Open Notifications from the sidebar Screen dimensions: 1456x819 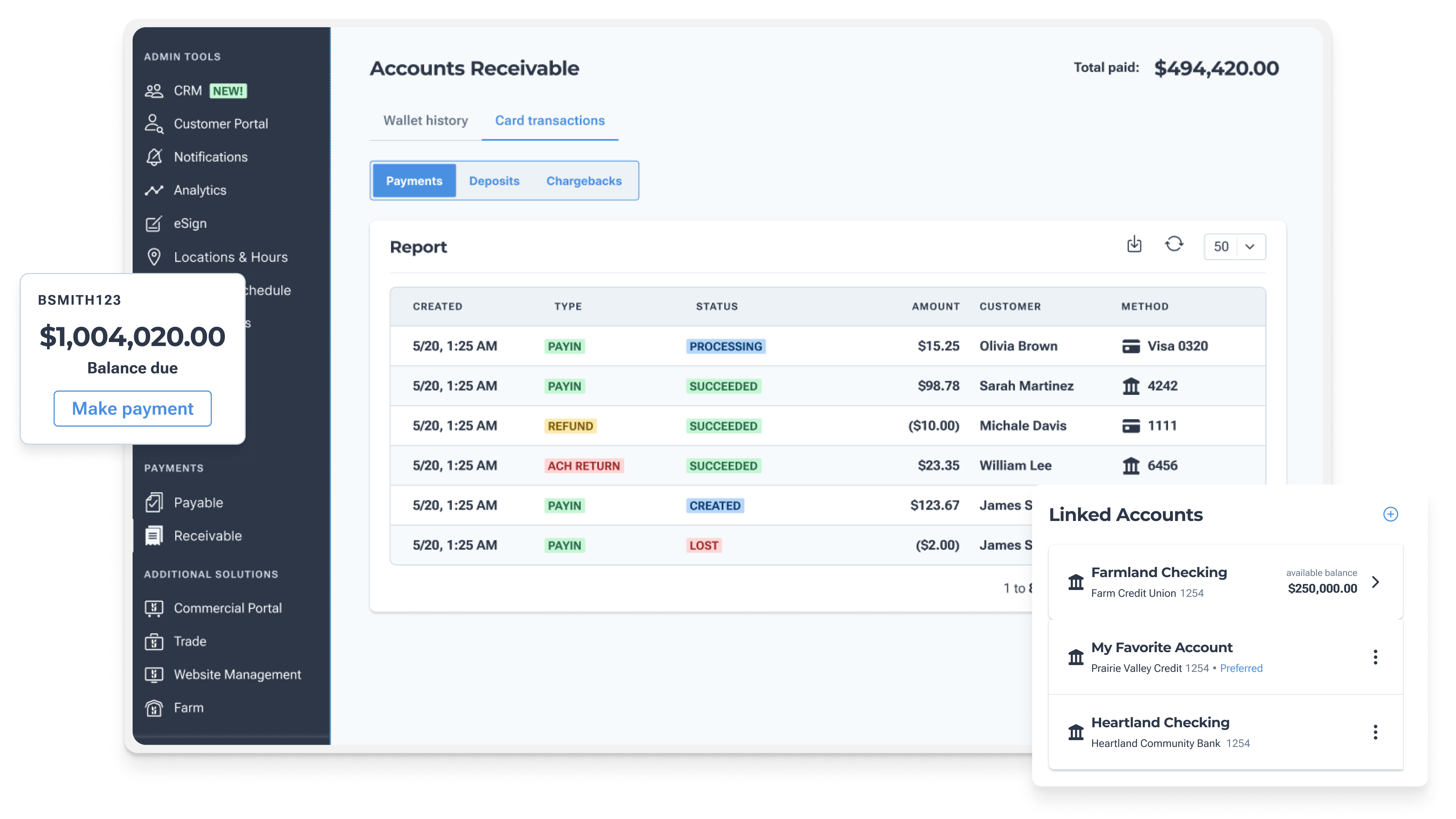coord(210,157)
